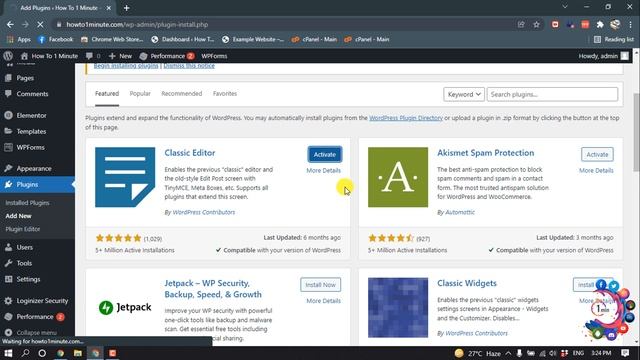Open Installed Plugins submenu item
Screen dimensions: 640x360
click(x=27, y=203)
